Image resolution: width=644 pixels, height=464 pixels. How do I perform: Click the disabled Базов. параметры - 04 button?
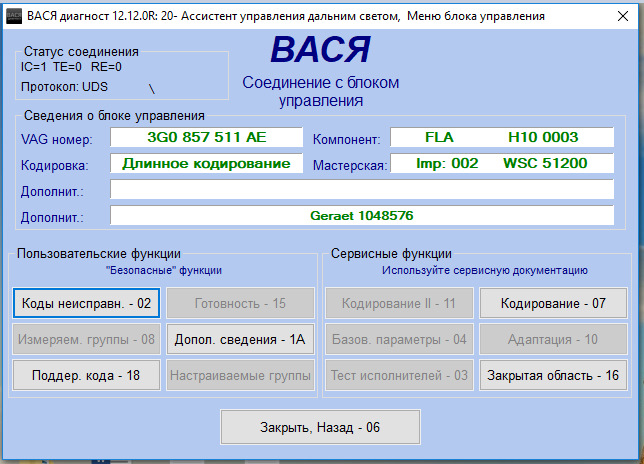pyautogui.click(x=399, y=339)
